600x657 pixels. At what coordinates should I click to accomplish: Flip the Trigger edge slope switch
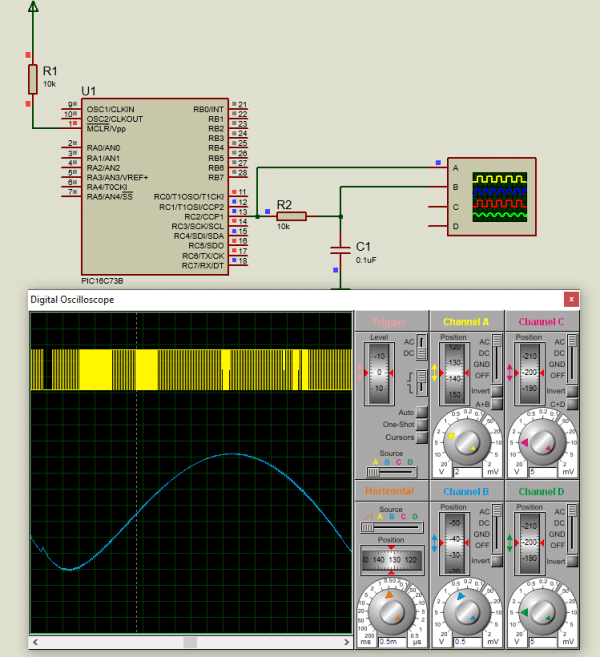coord(422,382)
